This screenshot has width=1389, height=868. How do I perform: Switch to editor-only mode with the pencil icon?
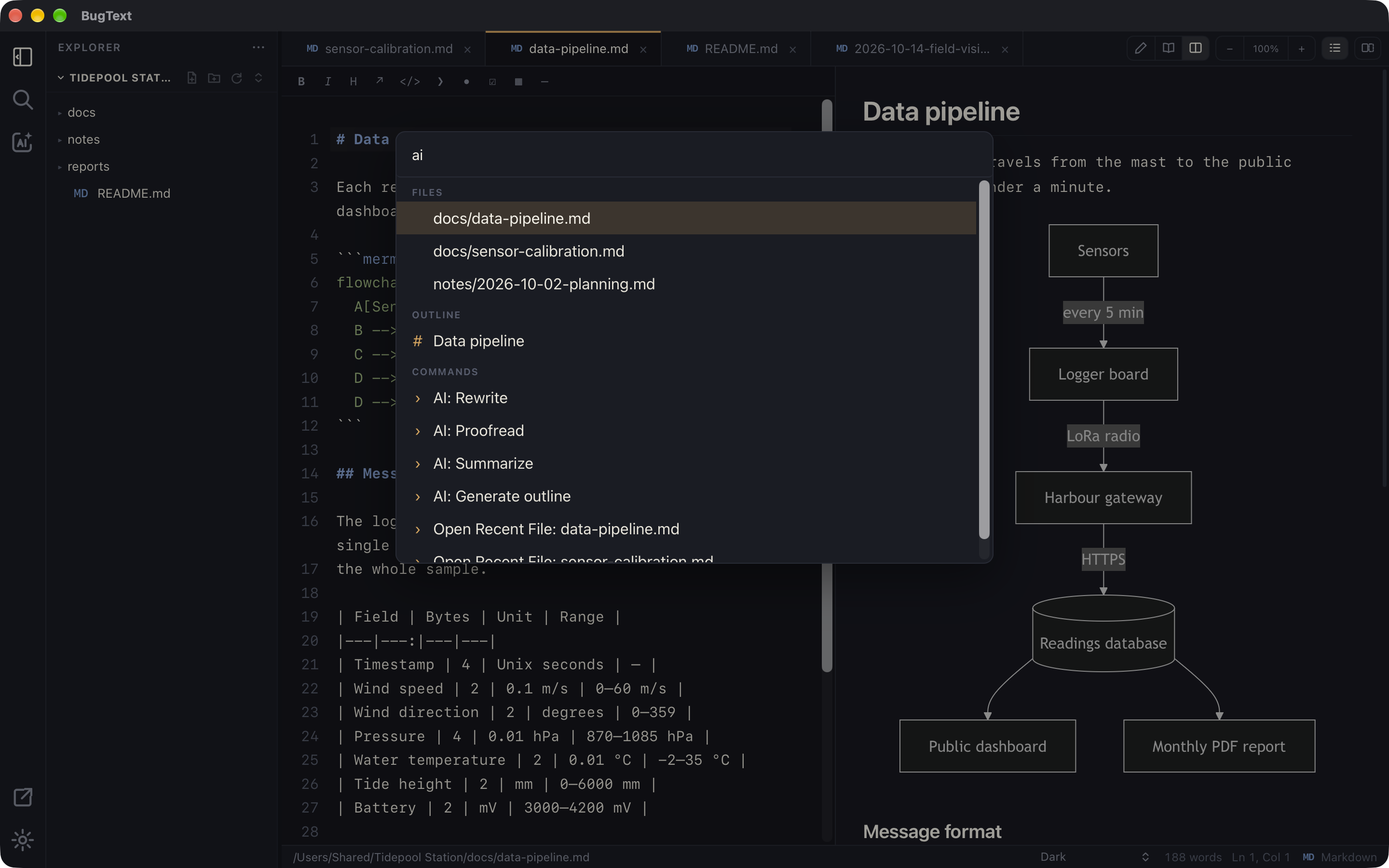[x=1141, y=48]
